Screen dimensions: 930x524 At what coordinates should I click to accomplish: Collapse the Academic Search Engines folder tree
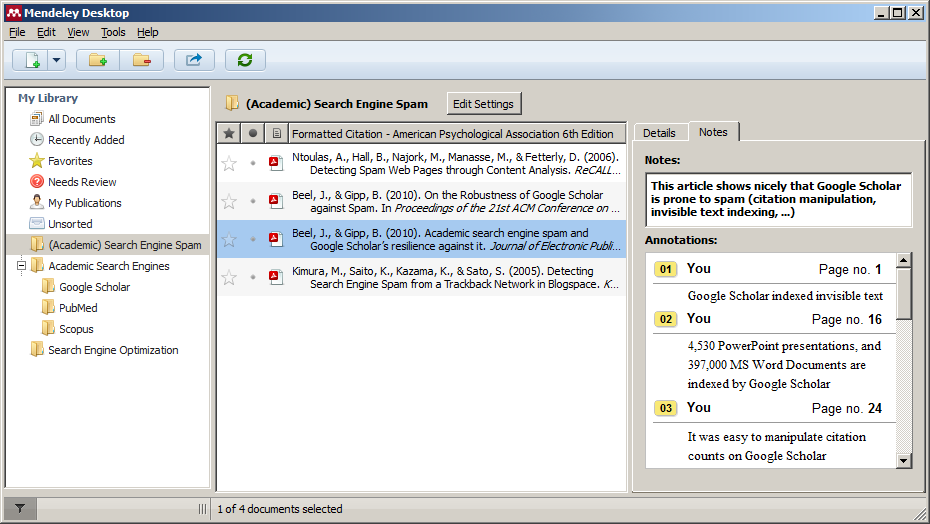pos(21,265)
